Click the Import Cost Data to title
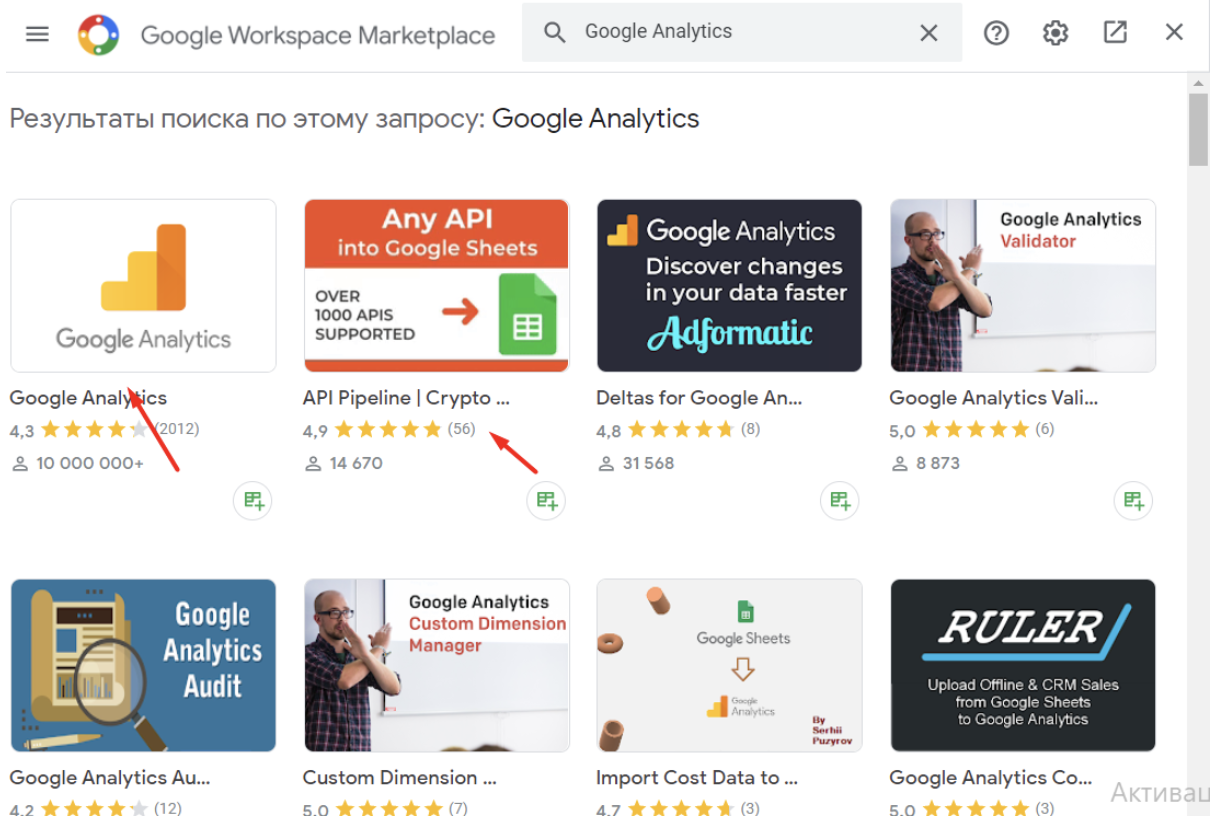 [697, 777]
